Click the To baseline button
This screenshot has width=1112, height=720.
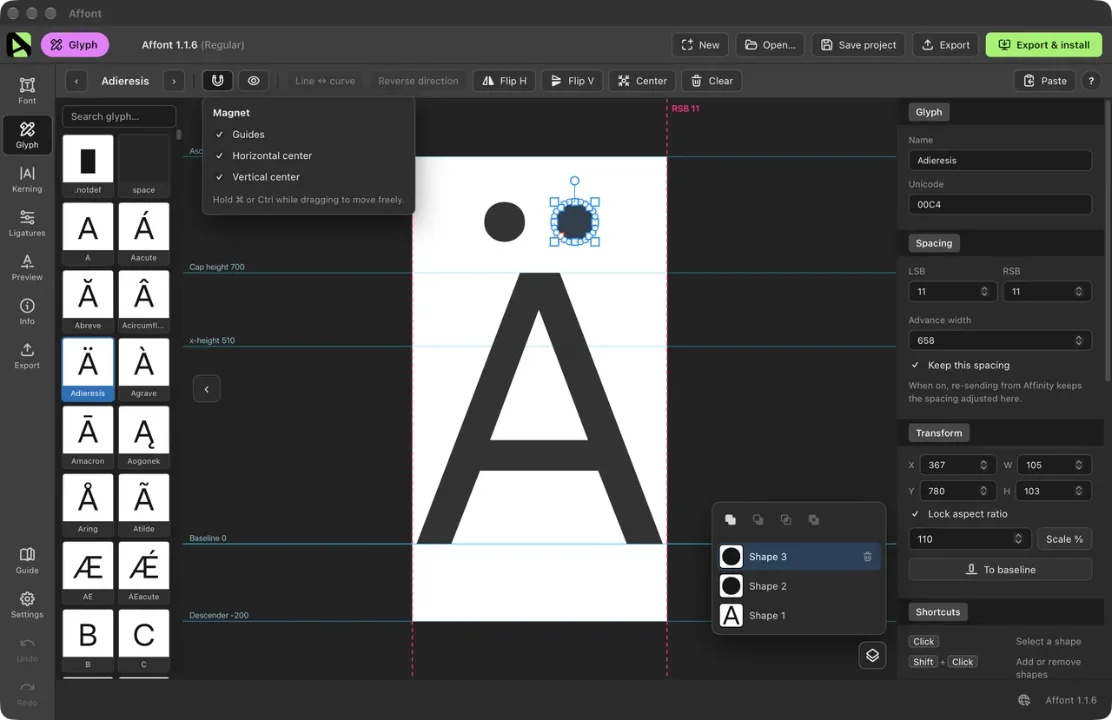click(x=1000, y=570)
